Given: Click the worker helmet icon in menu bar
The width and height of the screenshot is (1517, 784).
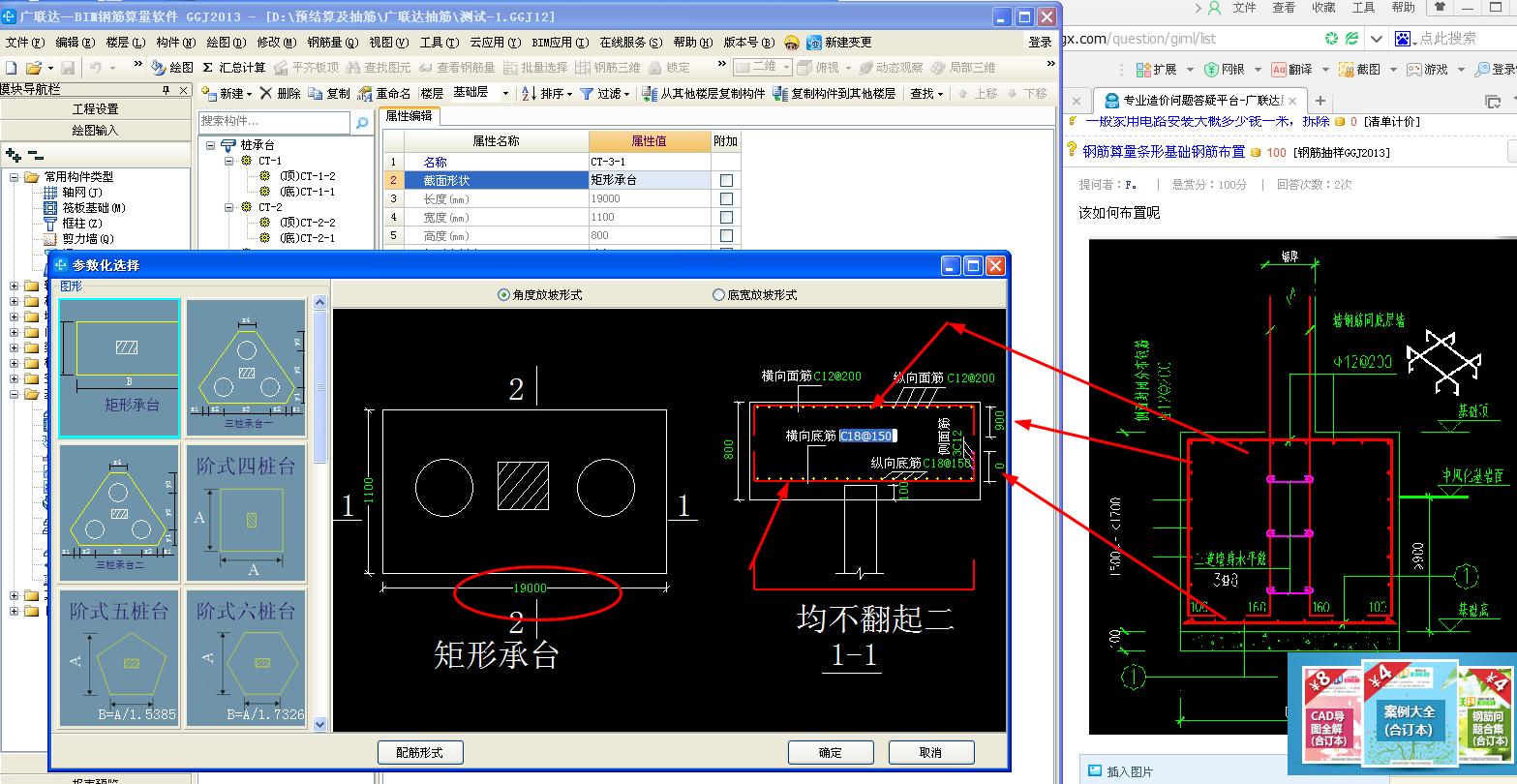Looking at the screenshot, I should pos(792,43).
